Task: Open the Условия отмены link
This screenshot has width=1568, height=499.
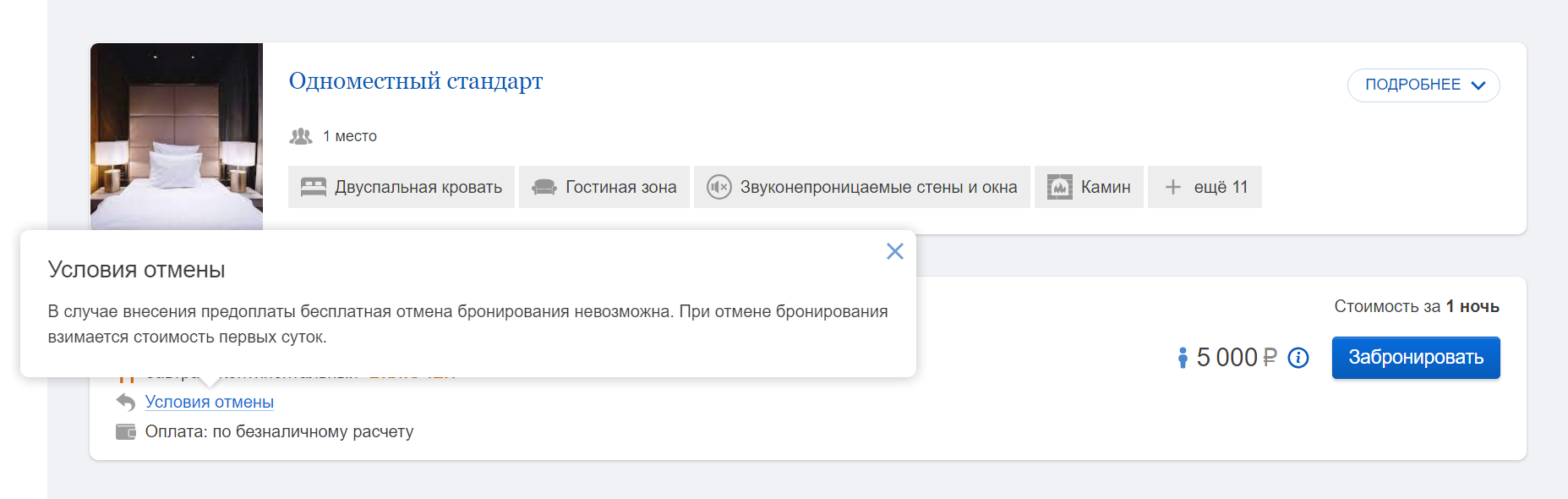Action: (209, 402)
